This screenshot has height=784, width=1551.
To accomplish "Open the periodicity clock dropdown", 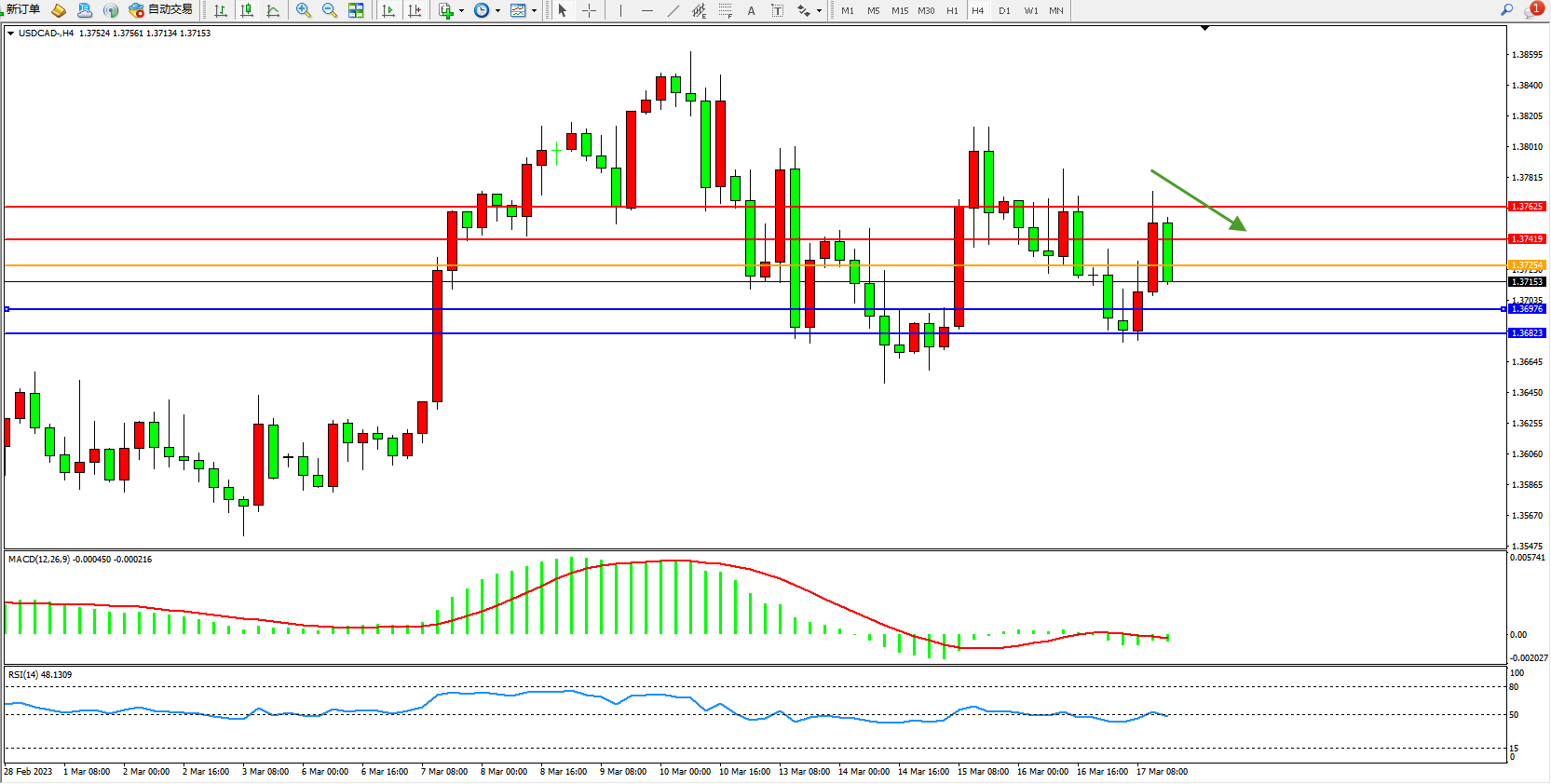I will pos(497,11).
